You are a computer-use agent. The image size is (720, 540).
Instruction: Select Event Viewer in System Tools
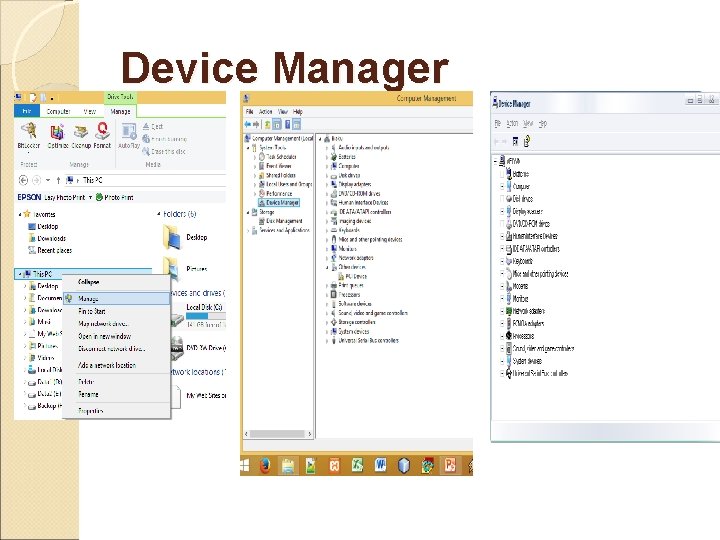pos(275,166)
